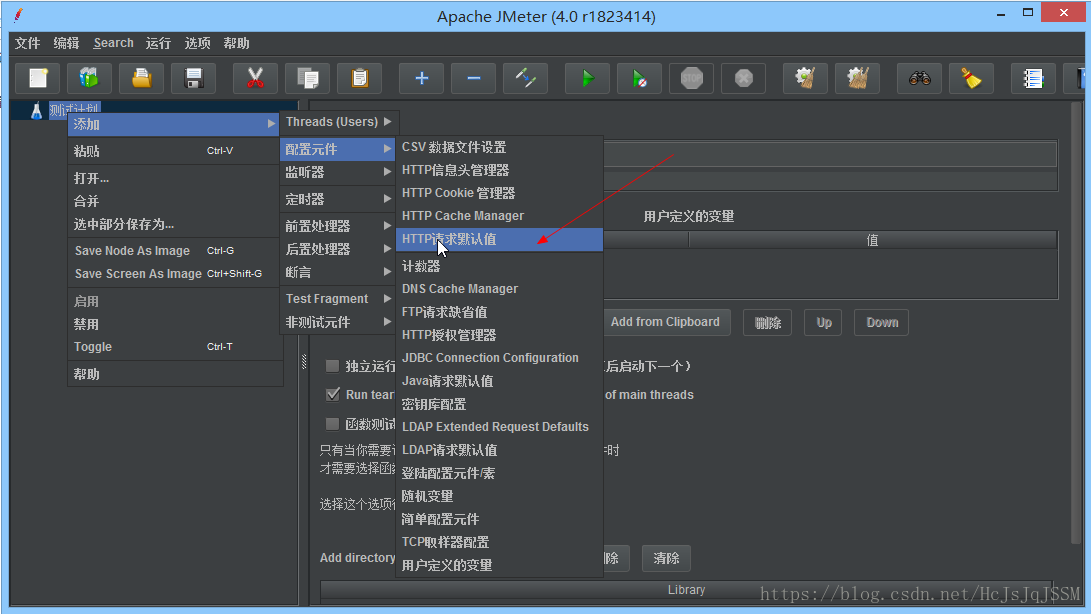
Task: Click the Down button
Action: [882, 322]
